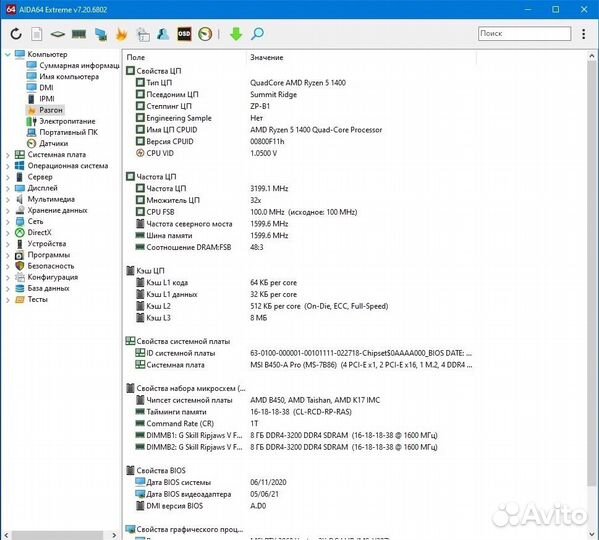The image size is (599, 540).
Task: Launch the flame stability test icon
Action: pos(121,34)
